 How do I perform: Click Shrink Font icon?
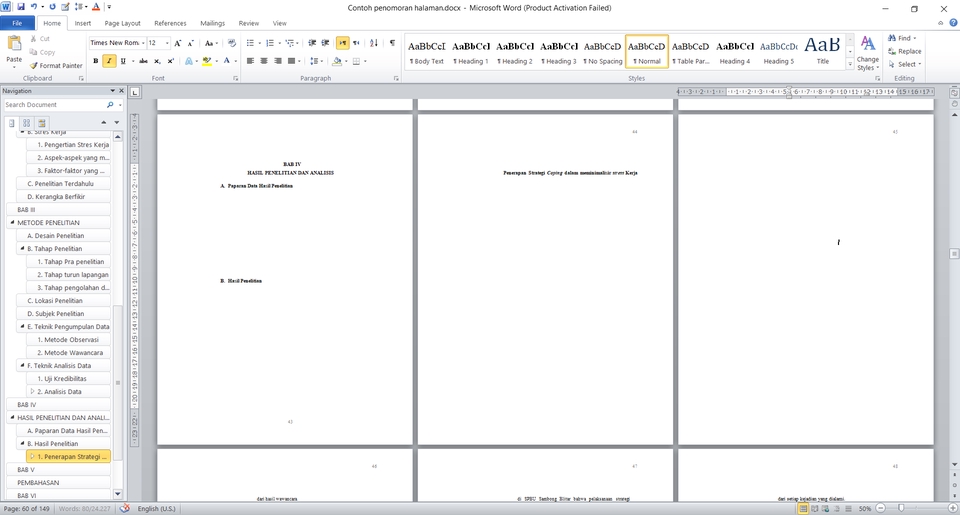[x=190, y=43]
